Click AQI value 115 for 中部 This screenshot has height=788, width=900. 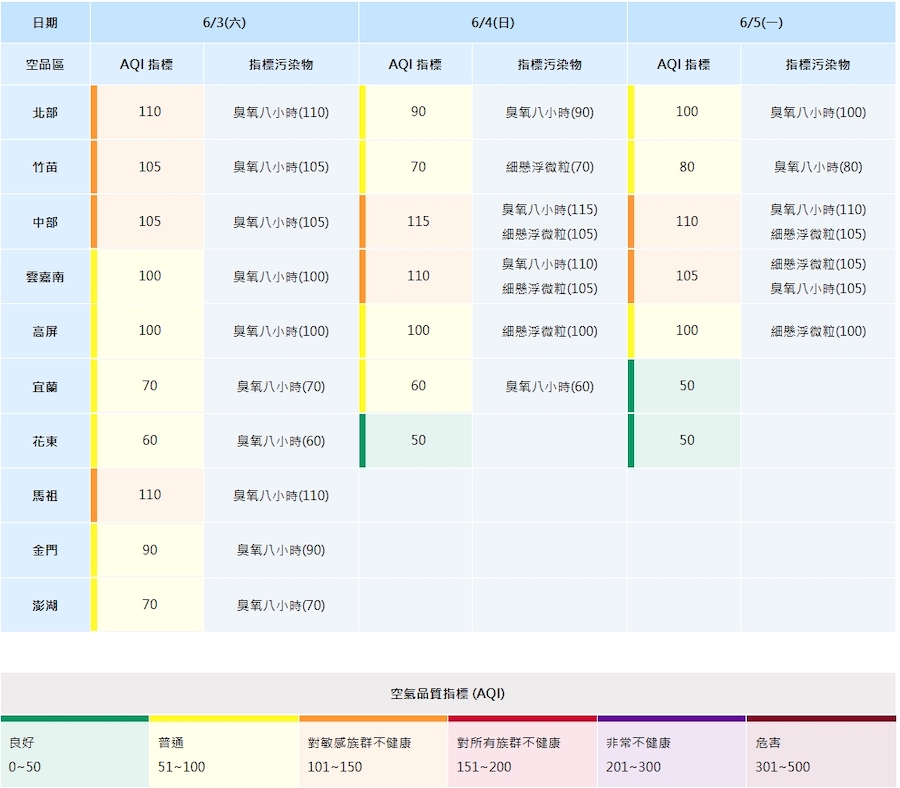pos(418,222)
